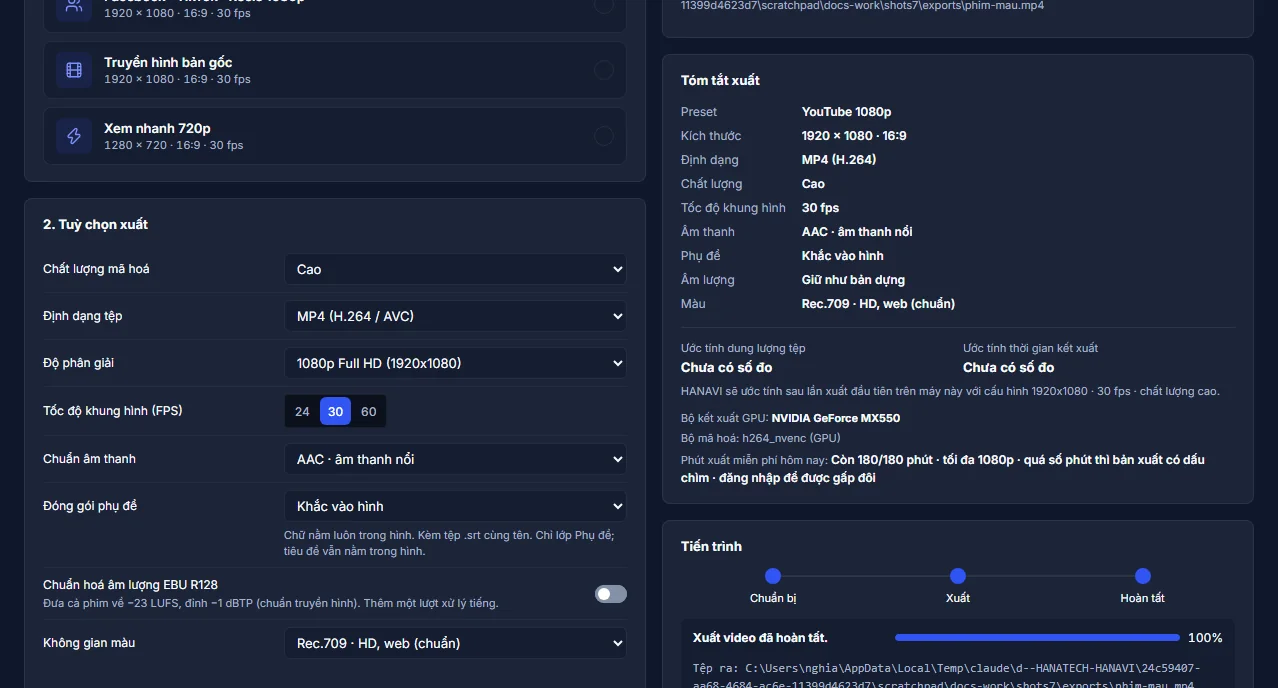Click the Chuẩn bị step dot
This screenshot has width=1278, height=688.
point(773,576)
